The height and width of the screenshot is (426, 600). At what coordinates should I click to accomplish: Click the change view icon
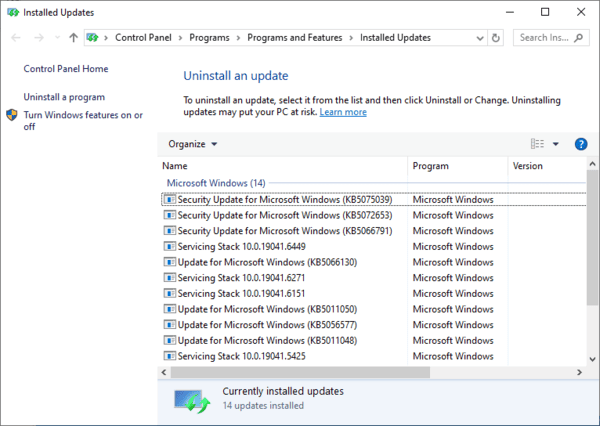coord(537,144)
